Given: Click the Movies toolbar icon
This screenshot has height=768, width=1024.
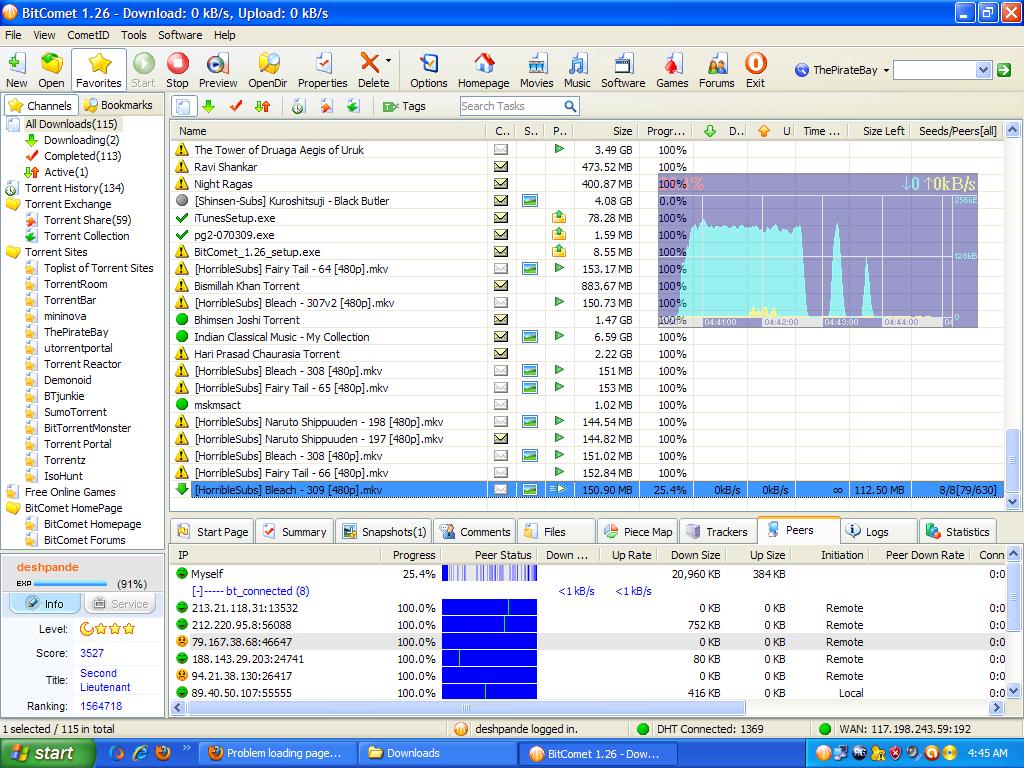Looking at the screenshot, I should 536,70.
